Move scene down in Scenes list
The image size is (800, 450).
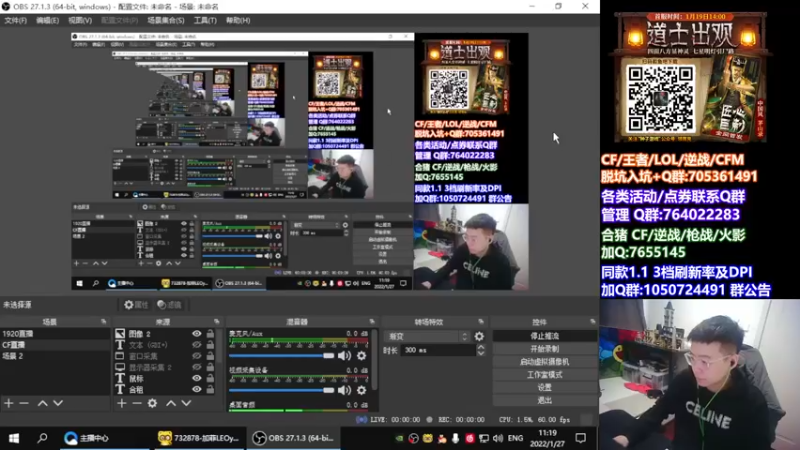coord(58,403)
